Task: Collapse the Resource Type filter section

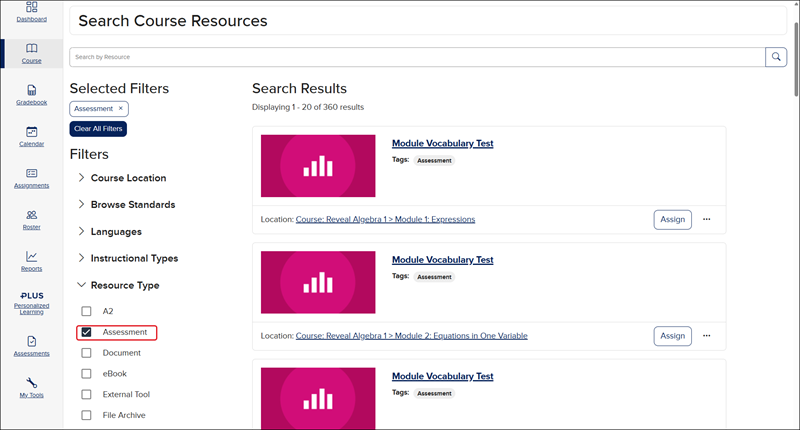Action: point(82,285)
